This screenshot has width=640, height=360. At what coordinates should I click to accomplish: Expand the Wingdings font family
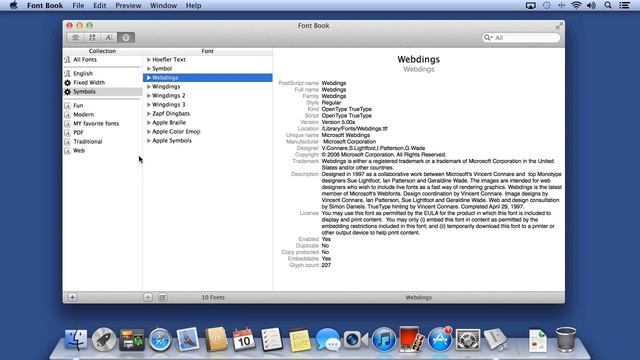(x=149, y=87)
